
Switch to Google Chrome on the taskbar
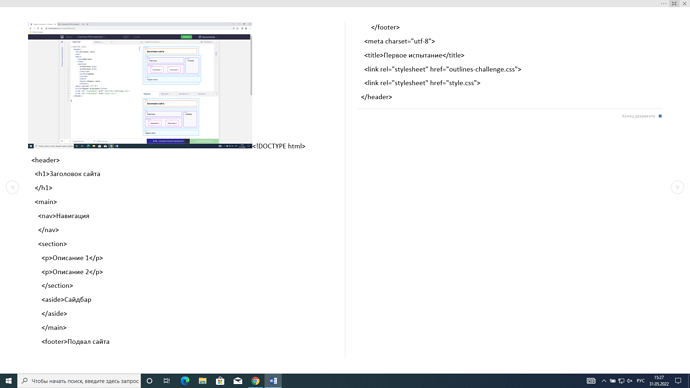coord(255,381)
